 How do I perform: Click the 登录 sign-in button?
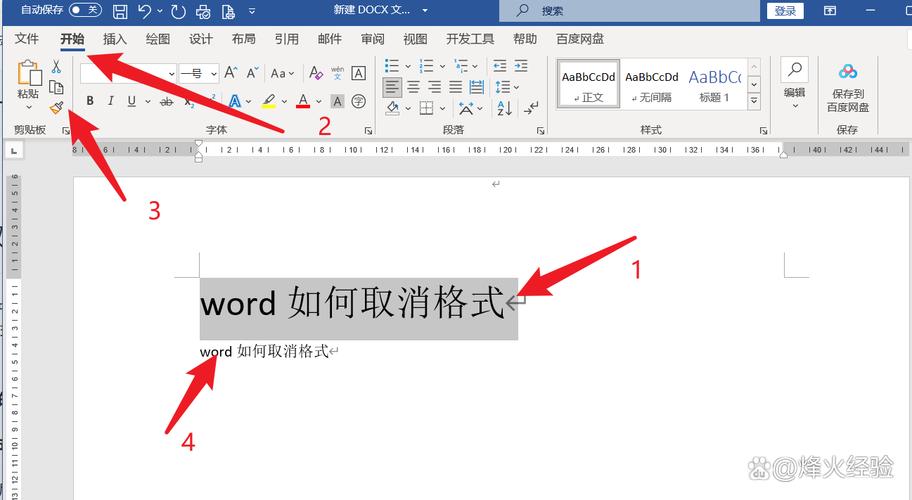785,10
